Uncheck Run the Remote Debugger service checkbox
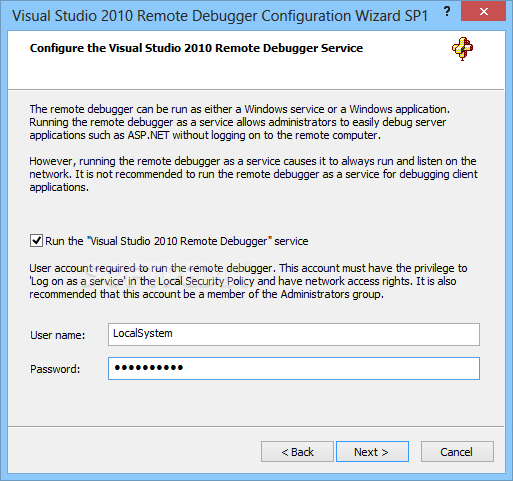The height and width of the screenshot is (481, 513). tap(36, 241)
